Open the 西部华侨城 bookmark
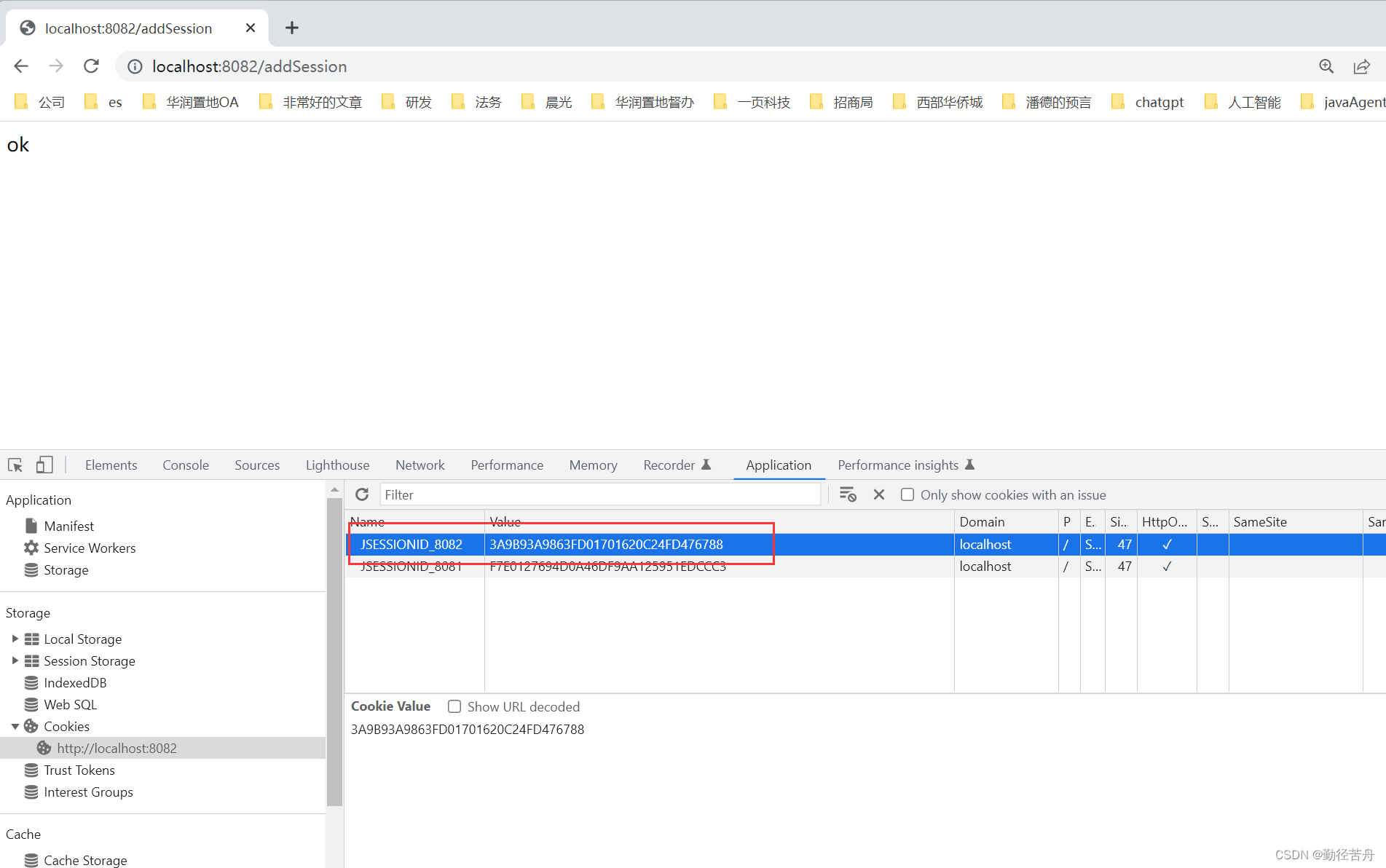This screenshot has width=1386, height=868. pyautogui.click(x=938, y=102)
